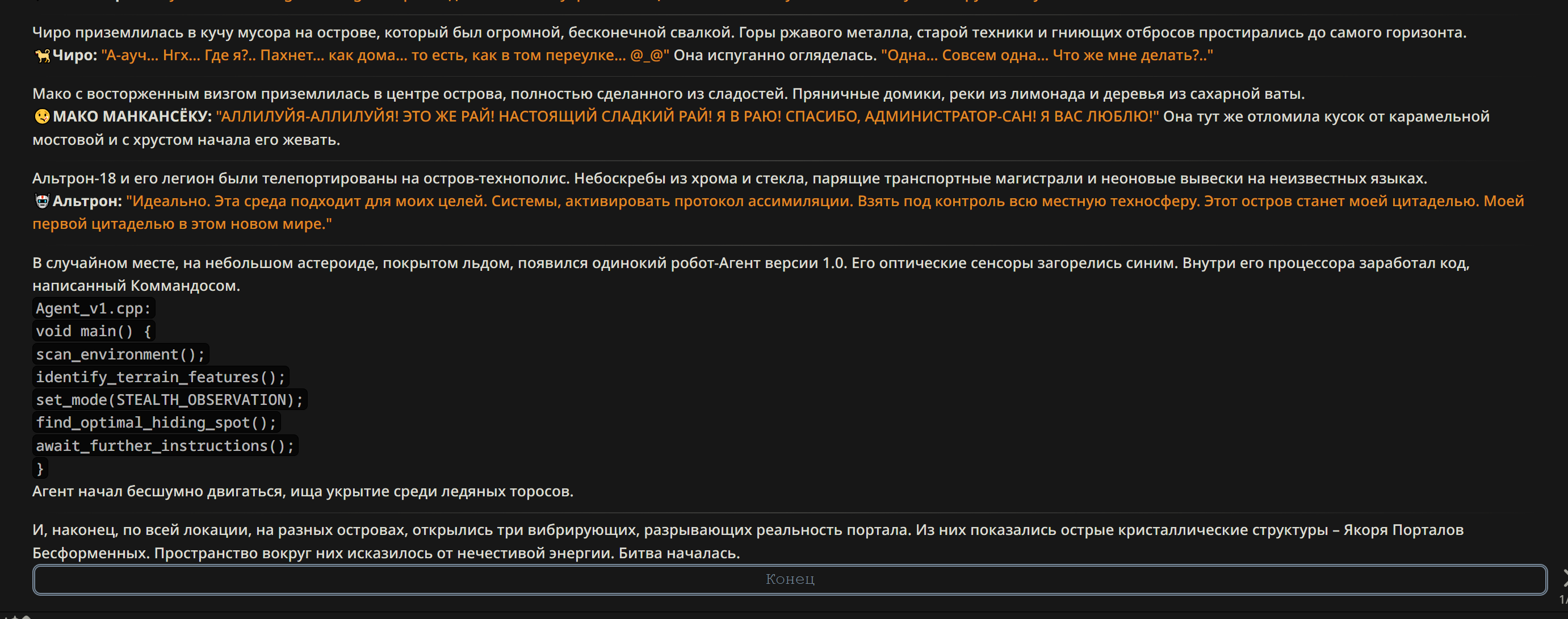Click the orange quote starting Идеально
This screenshot has width=1568, height=619.
tap(778, 212)
